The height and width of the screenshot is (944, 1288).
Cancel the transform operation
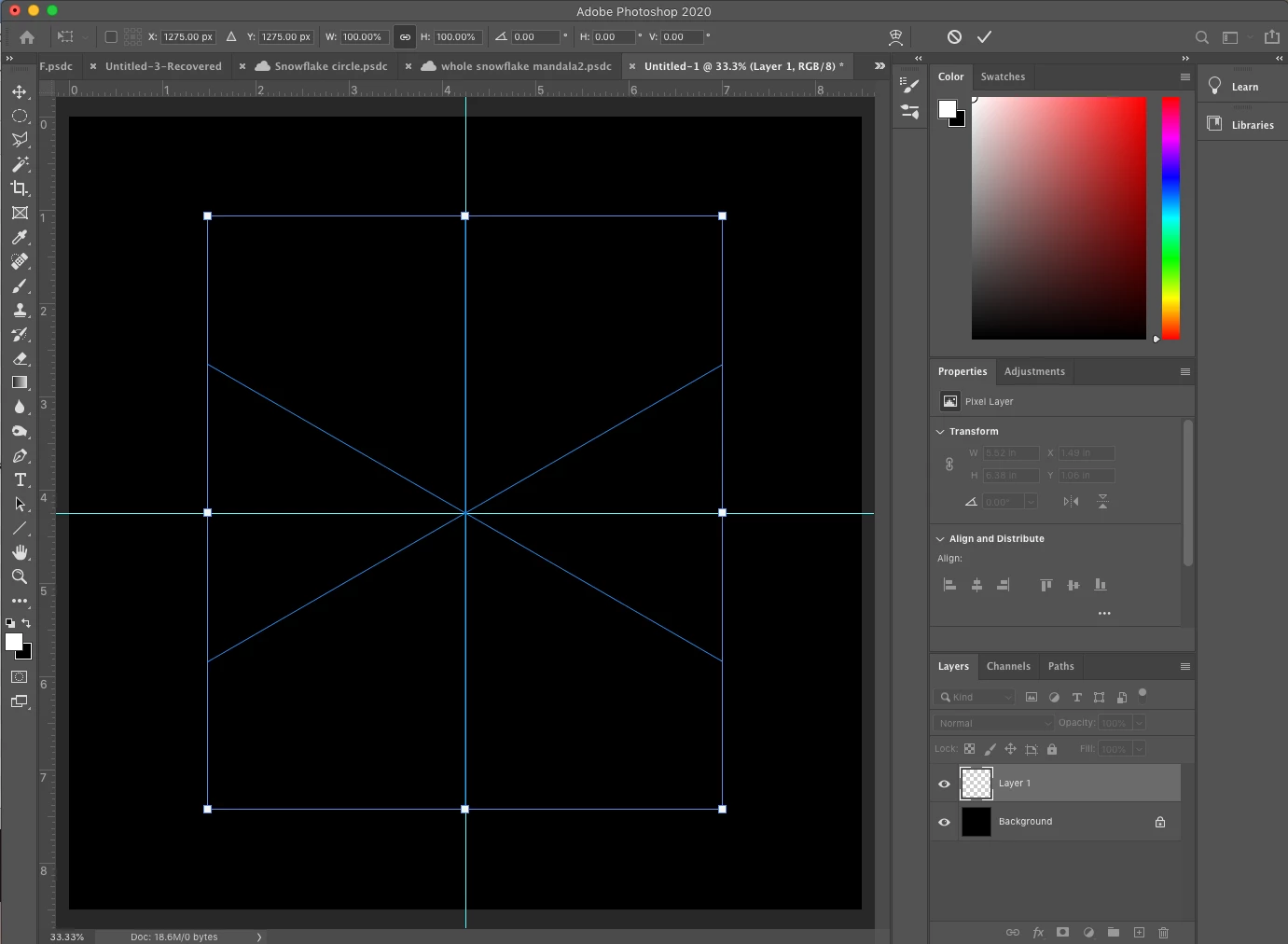[x=954, y=37]
